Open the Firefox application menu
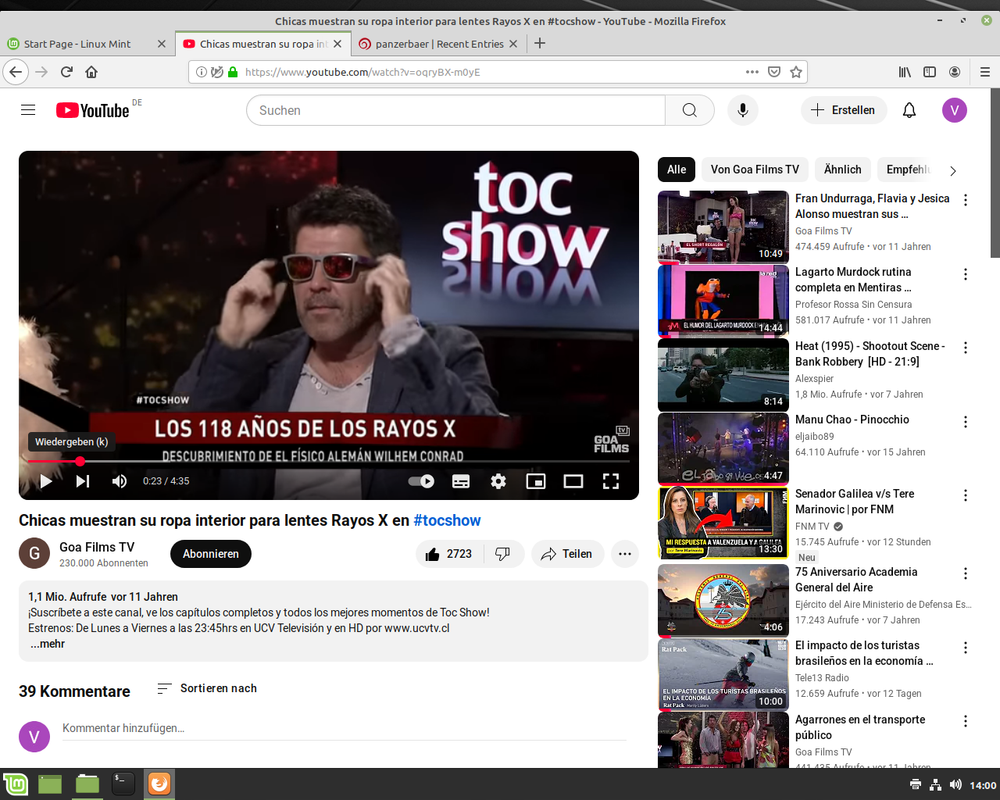The width and height of the screenshot is (1000, 800). (x=985, y=72)
